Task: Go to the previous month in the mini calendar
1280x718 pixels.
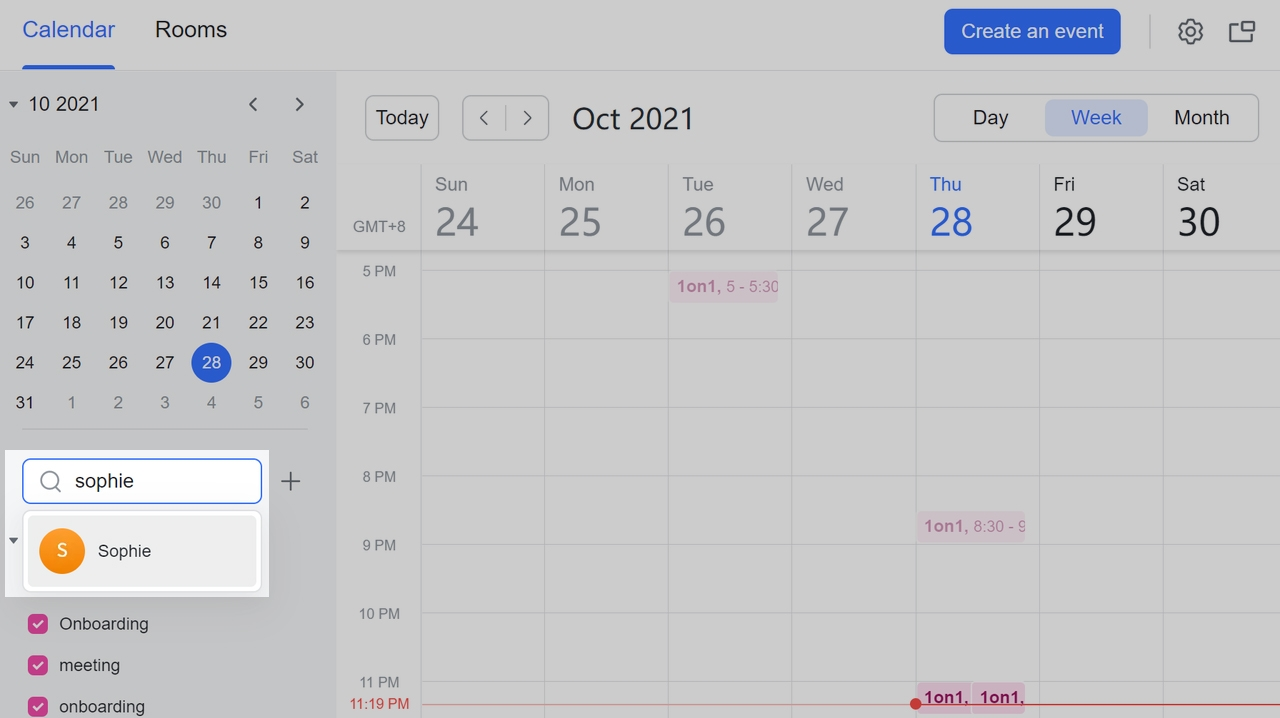Action: coord(254,104)
